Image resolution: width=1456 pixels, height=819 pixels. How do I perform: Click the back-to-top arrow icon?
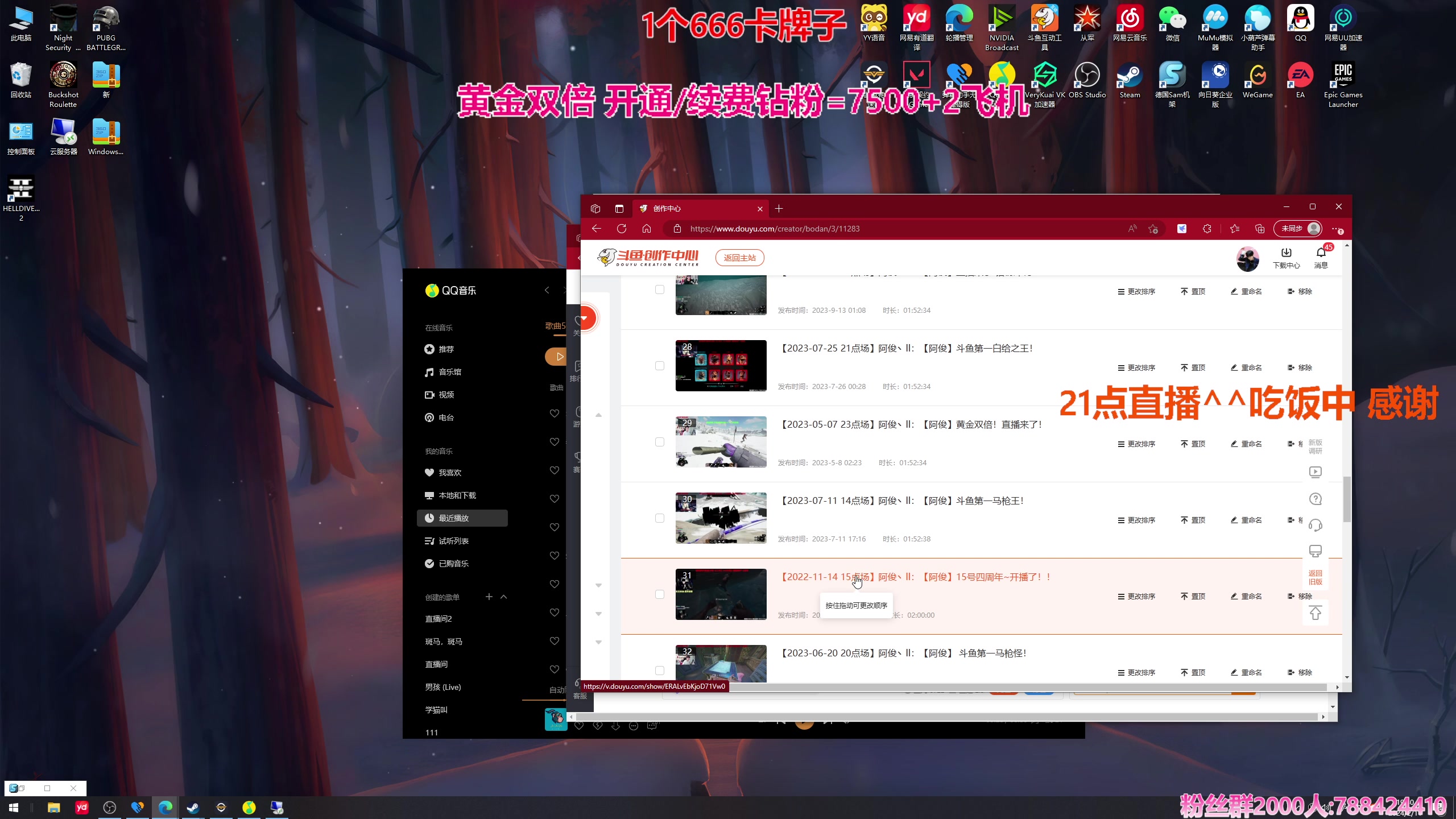(x=1316, y=613)
